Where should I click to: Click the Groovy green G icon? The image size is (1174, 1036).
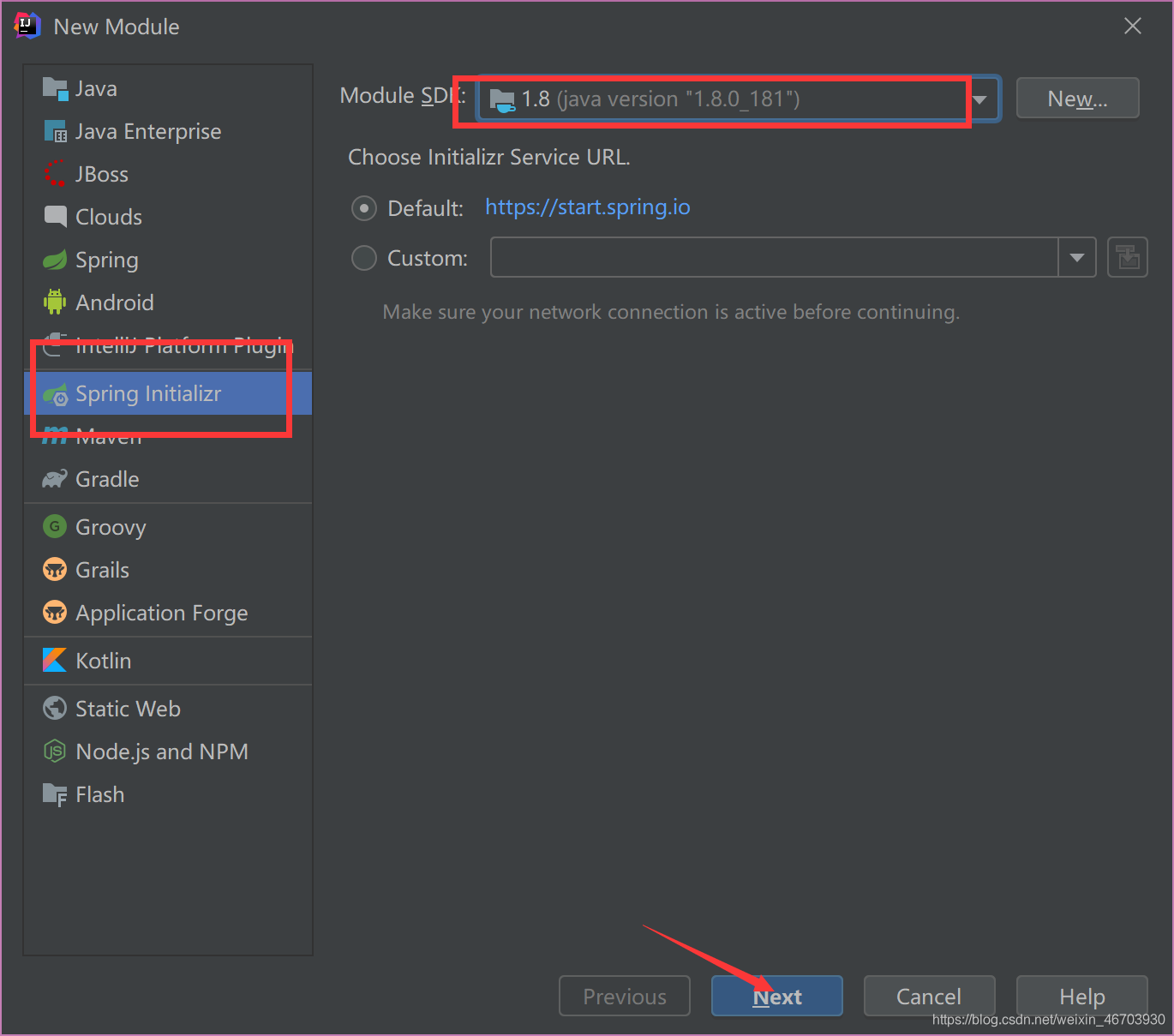click(x=55, y=526)
